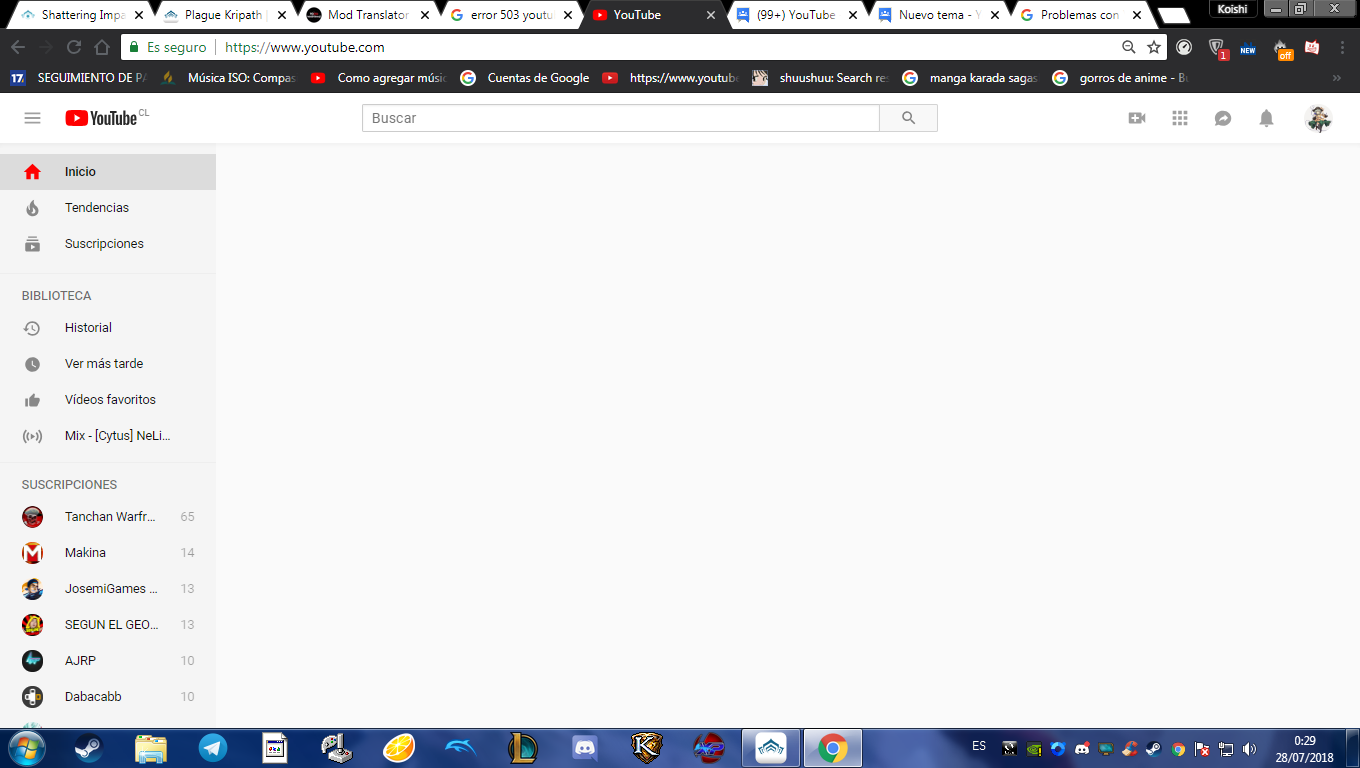Open the YouTube hamburger guide menu

pos(32,118)
